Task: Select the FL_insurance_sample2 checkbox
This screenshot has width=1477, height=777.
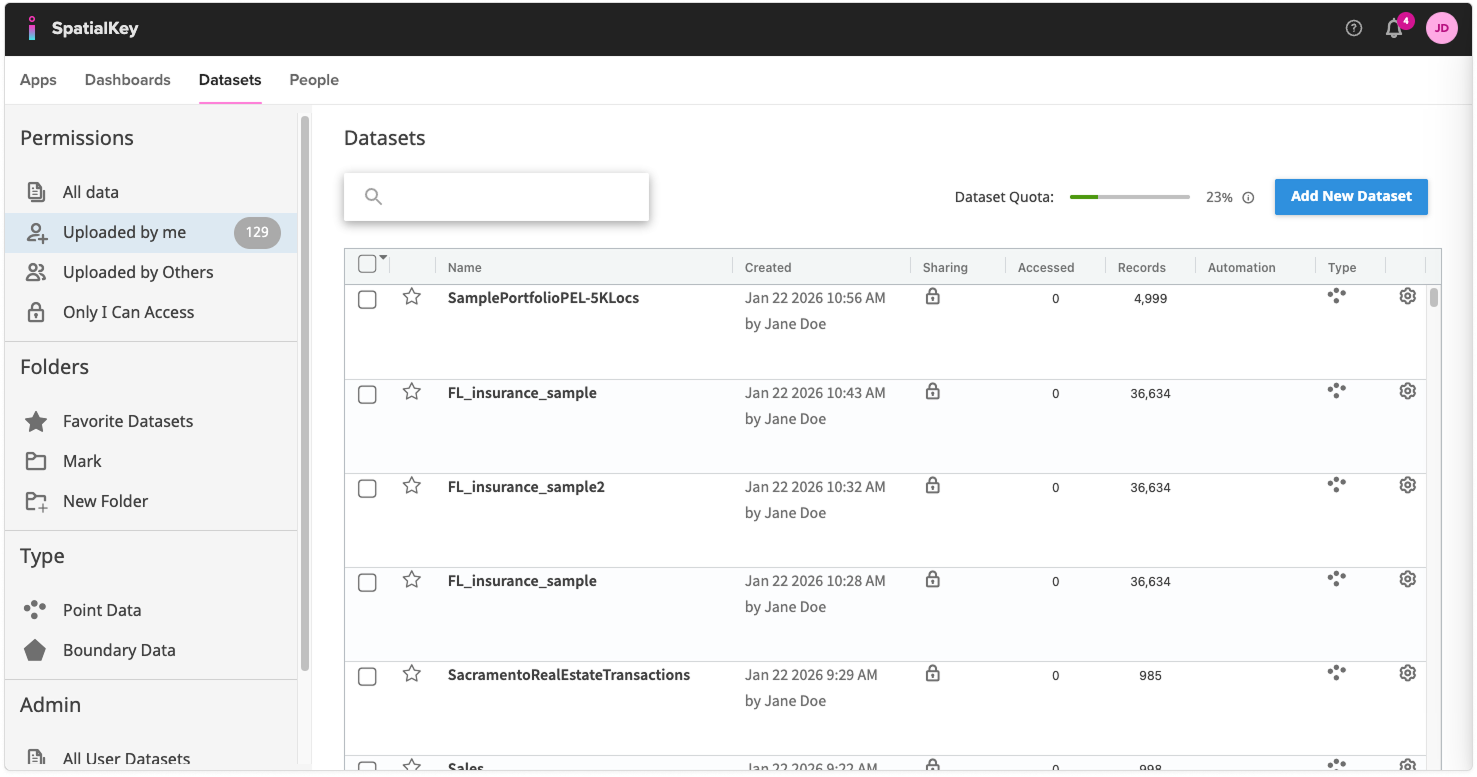Action: click(367, 489)
